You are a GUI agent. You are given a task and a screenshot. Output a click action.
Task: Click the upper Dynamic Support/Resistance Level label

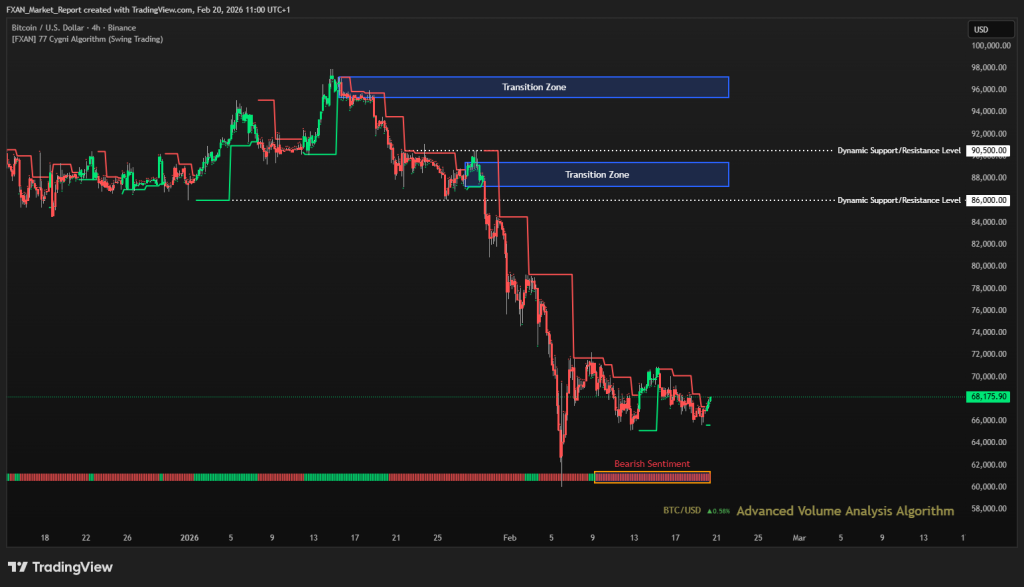coord(898,151)
